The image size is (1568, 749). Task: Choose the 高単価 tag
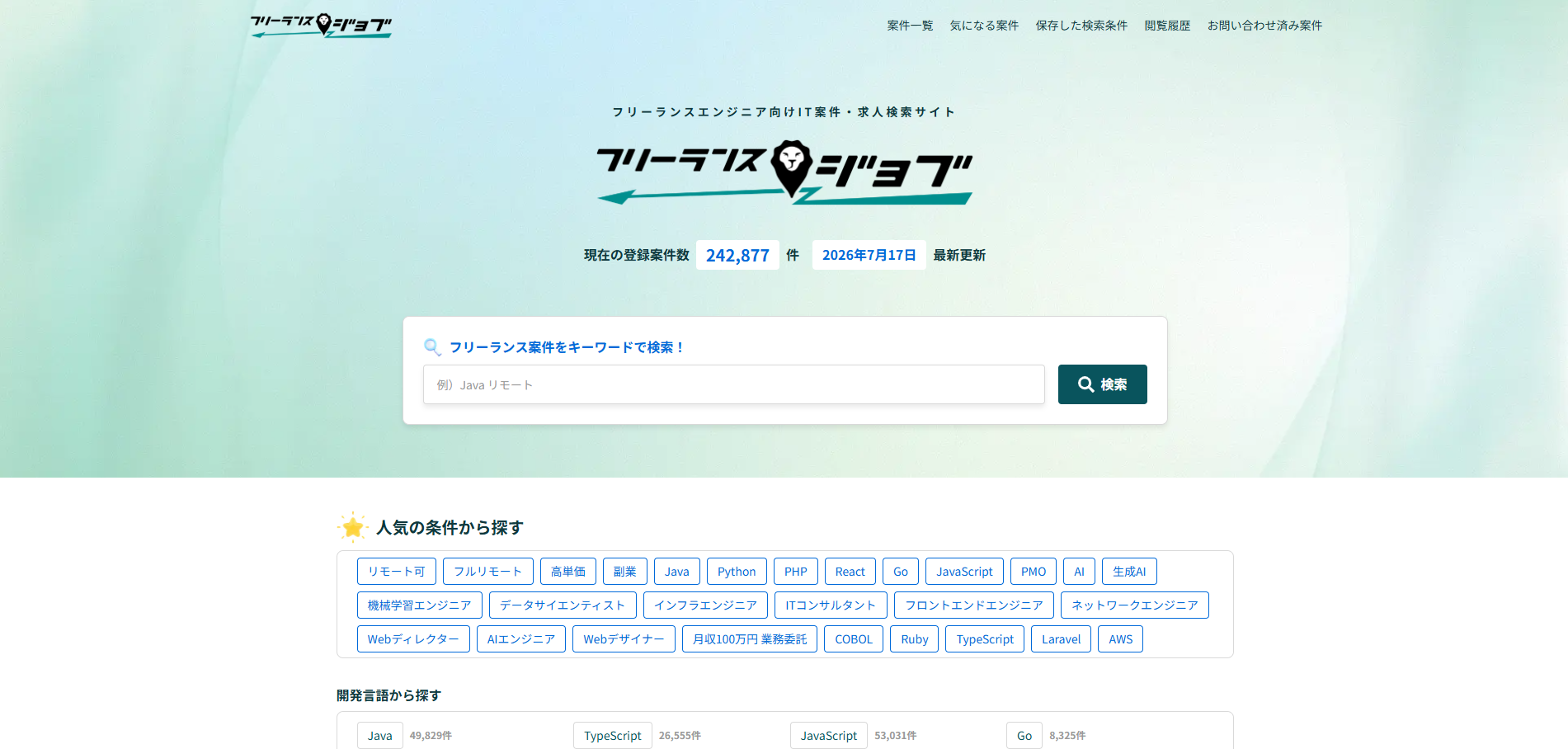(x=568, y=572)
